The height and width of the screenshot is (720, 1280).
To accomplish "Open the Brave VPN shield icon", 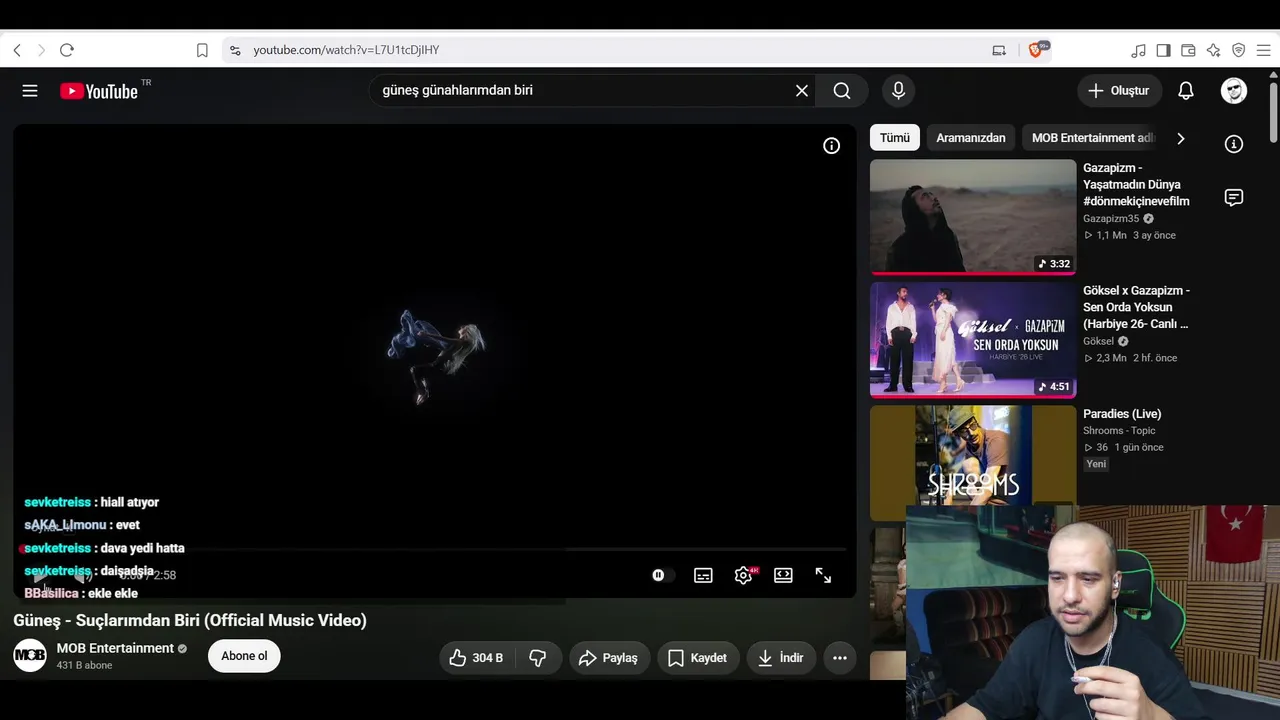I will pos(1238,50).
